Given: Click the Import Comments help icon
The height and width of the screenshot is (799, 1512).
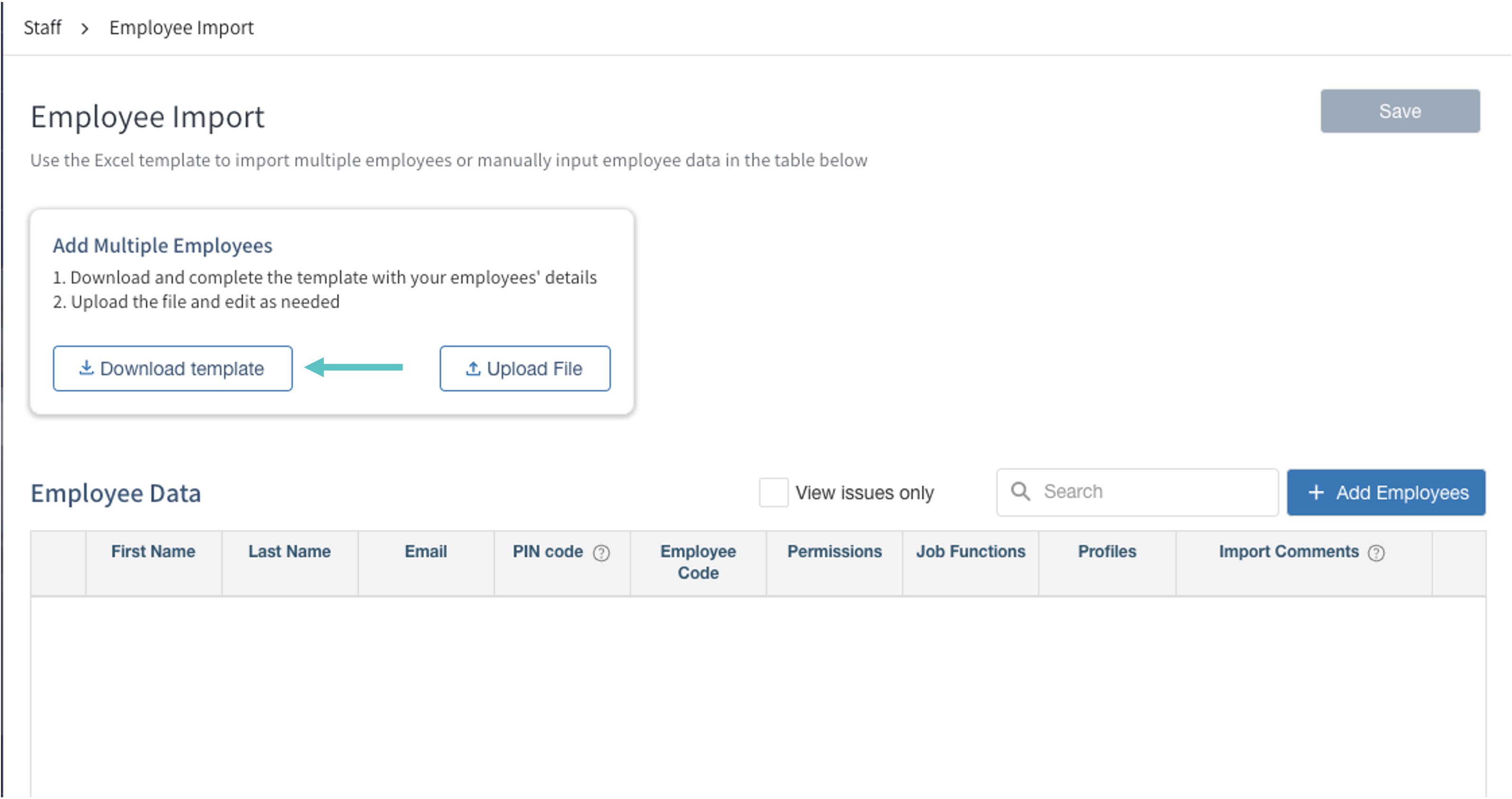Looking at the screenshot, I should coord(1376,553).
